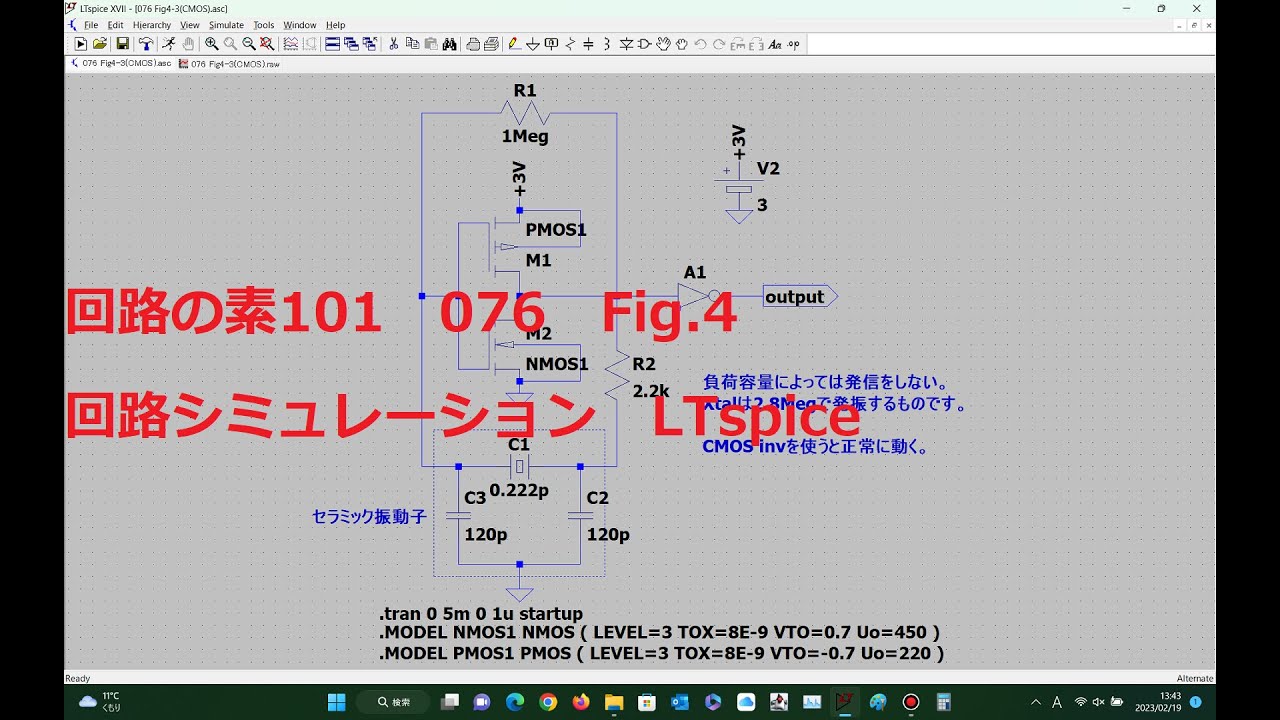Halt the simulation with hand icon
Screen dimensions: 1280x720
coord(188,44)
